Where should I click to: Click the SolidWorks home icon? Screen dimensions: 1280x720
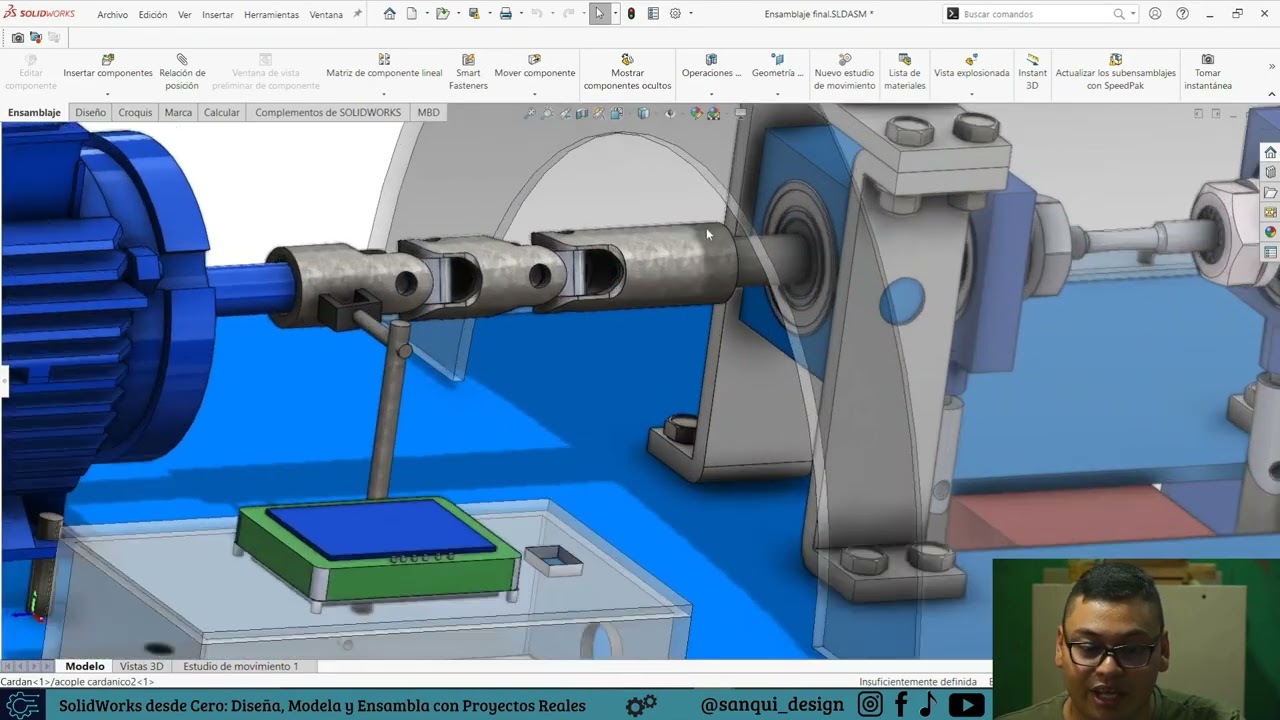[x=390, y=14]
